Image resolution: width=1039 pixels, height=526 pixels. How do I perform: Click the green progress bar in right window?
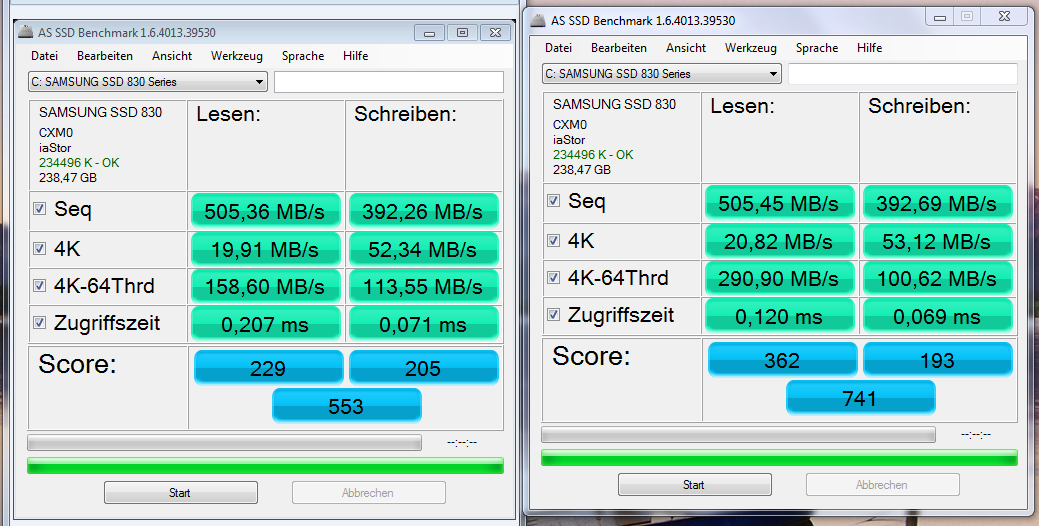pos(779,458)
